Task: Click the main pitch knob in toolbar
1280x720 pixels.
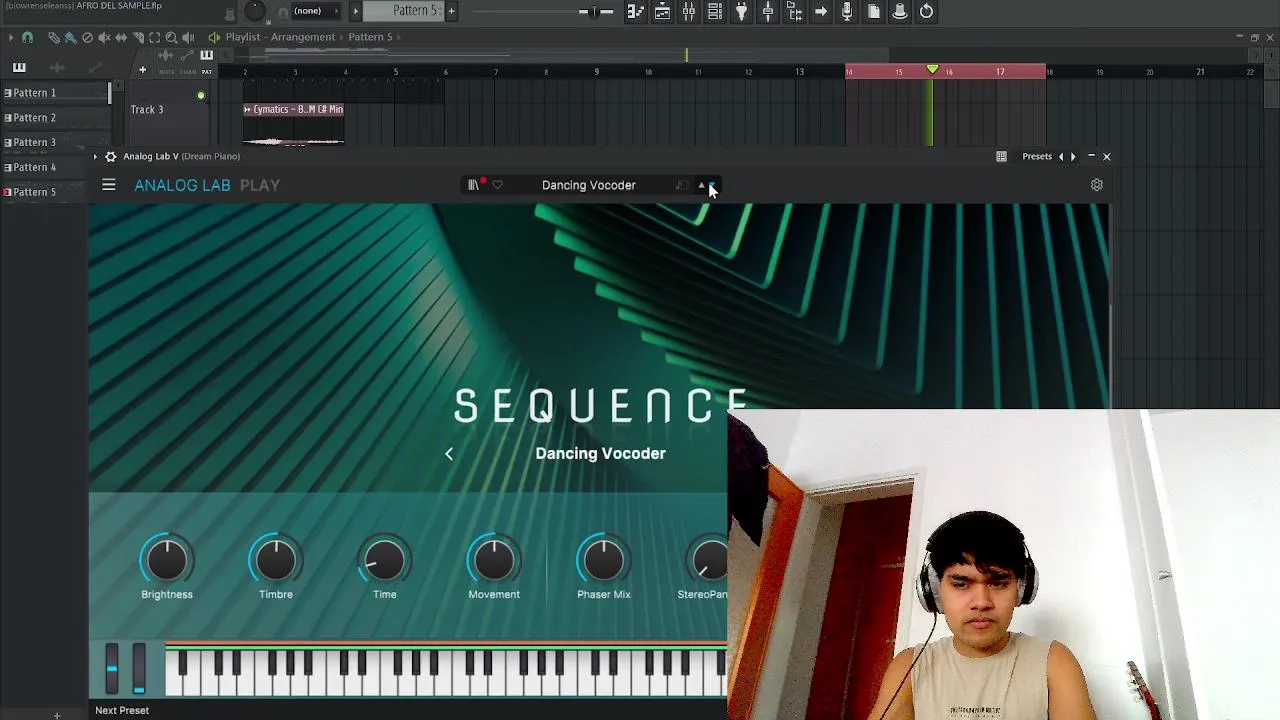Action: point(255,11)
